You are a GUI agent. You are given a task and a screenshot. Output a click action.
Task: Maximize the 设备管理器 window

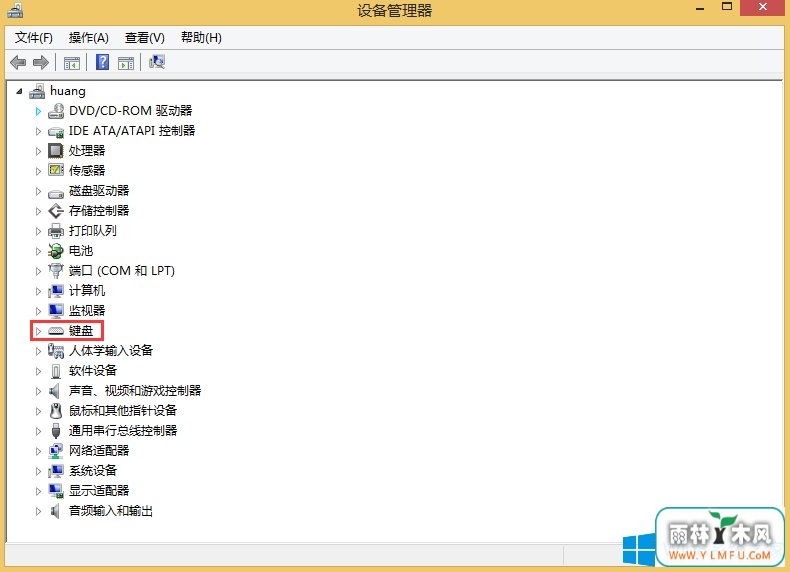[727, 7]
